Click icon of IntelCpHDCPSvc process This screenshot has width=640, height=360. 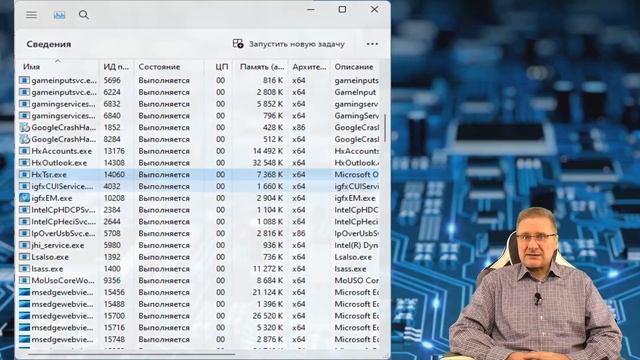[x=24, y=210]
